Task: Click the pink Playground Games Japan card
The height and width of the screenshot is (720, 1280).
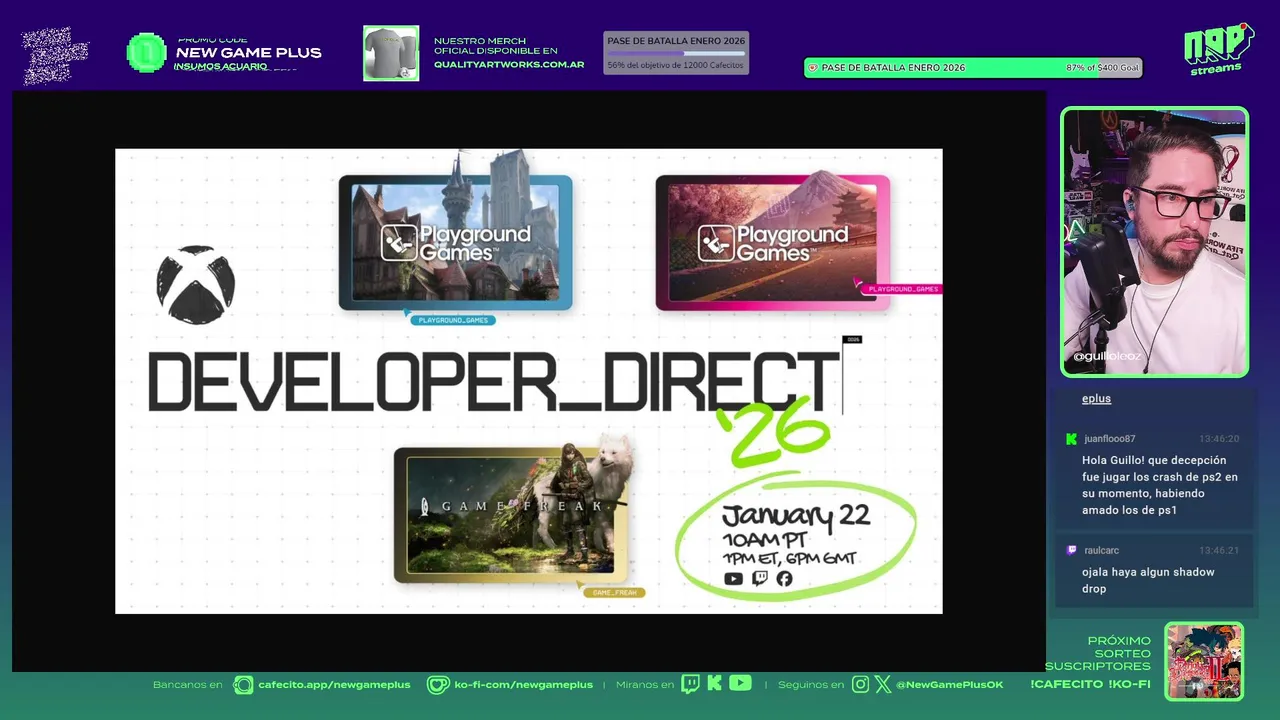Action: [772, 242]
